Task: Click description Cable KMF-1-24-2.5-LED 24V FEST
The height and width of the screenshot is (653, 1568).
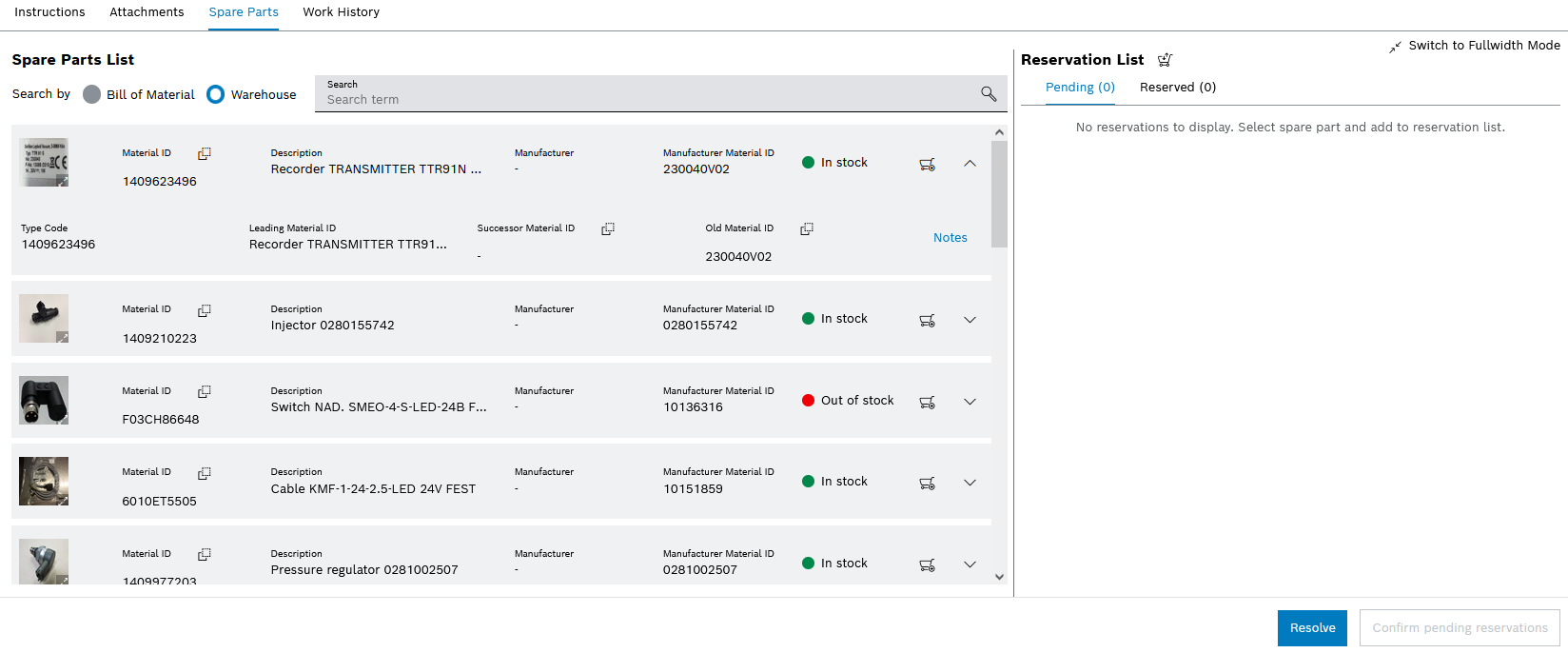Action: 373,489
